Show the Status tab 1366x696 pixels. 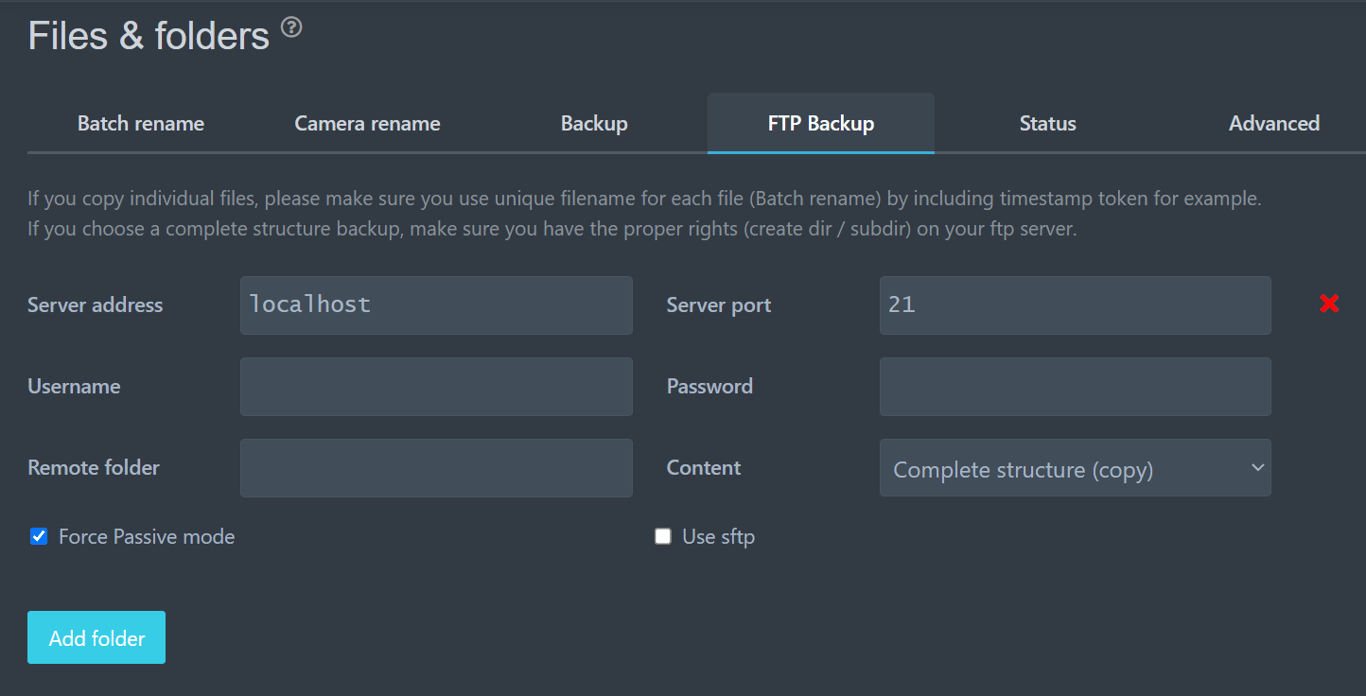coord(1047,124)
